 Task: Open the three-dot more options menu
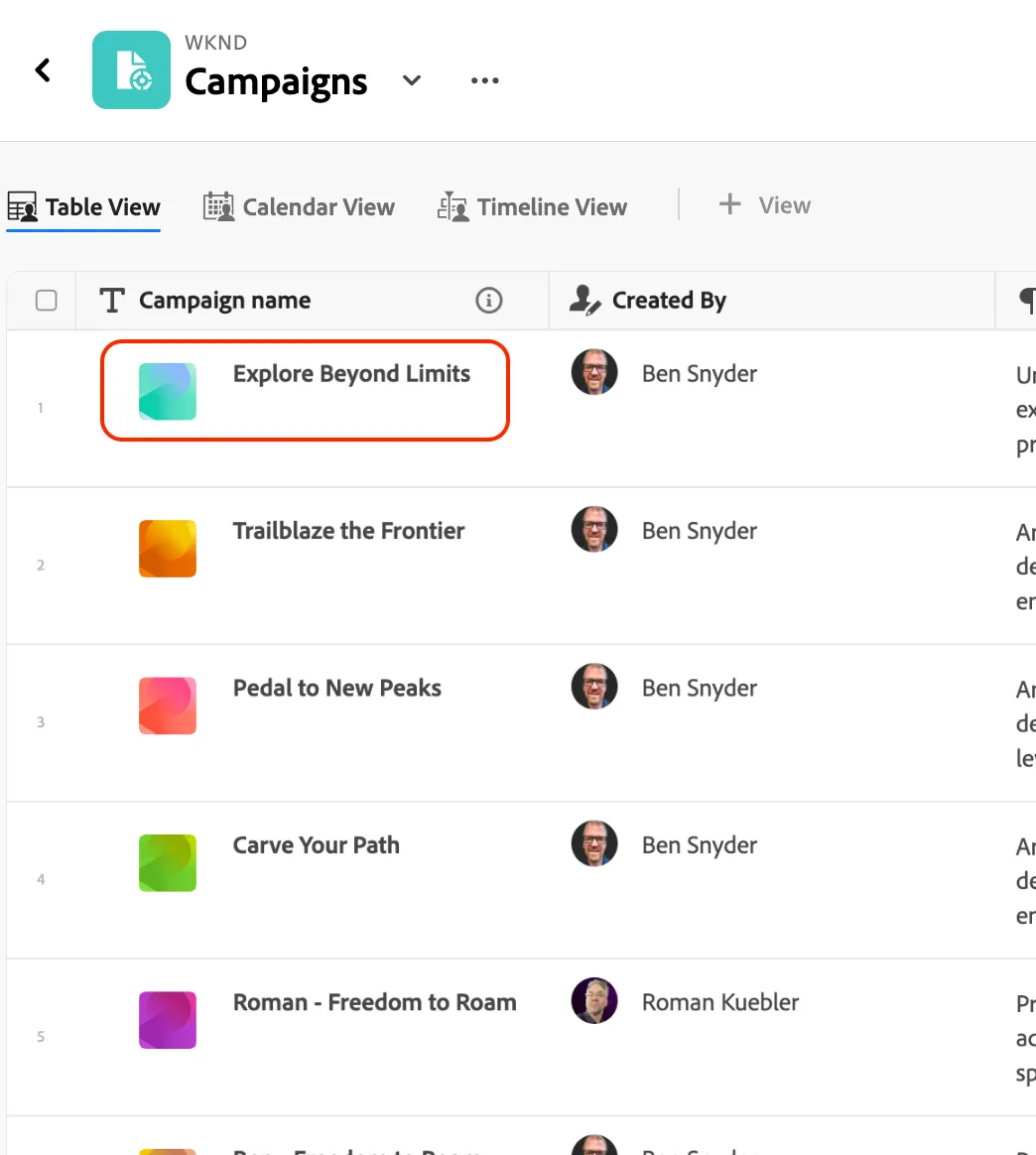click(485, 80)
